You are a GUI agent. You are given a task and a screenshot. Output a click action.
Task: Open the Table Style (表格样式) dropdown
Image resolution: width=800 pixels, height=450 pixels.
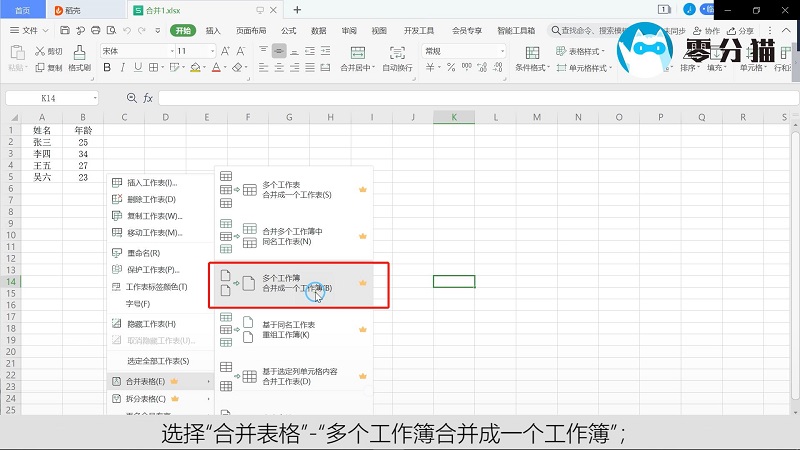580,51
